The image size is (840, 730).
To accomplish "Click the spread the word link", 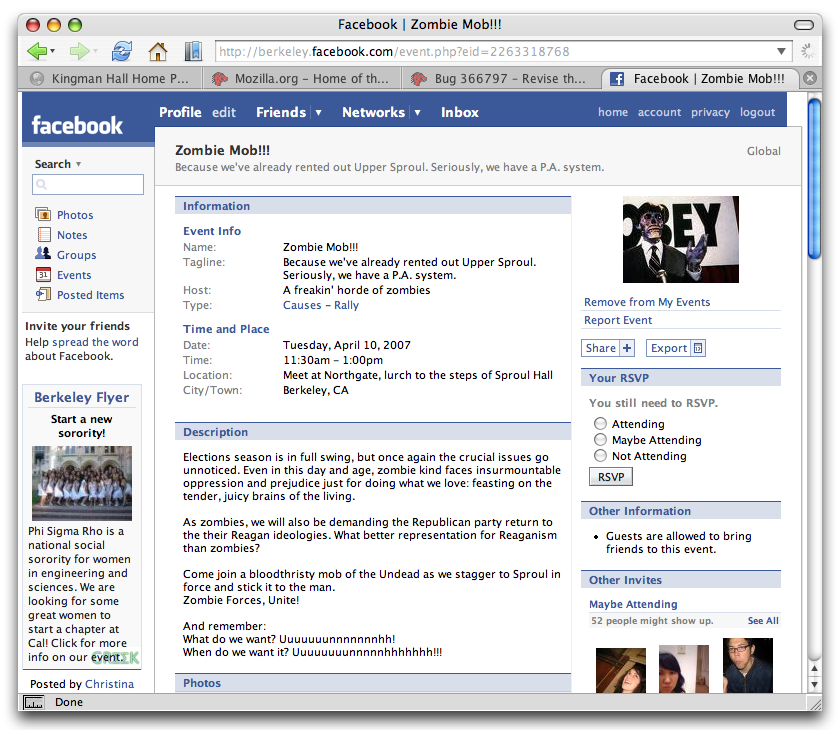I will click(95, 342).
